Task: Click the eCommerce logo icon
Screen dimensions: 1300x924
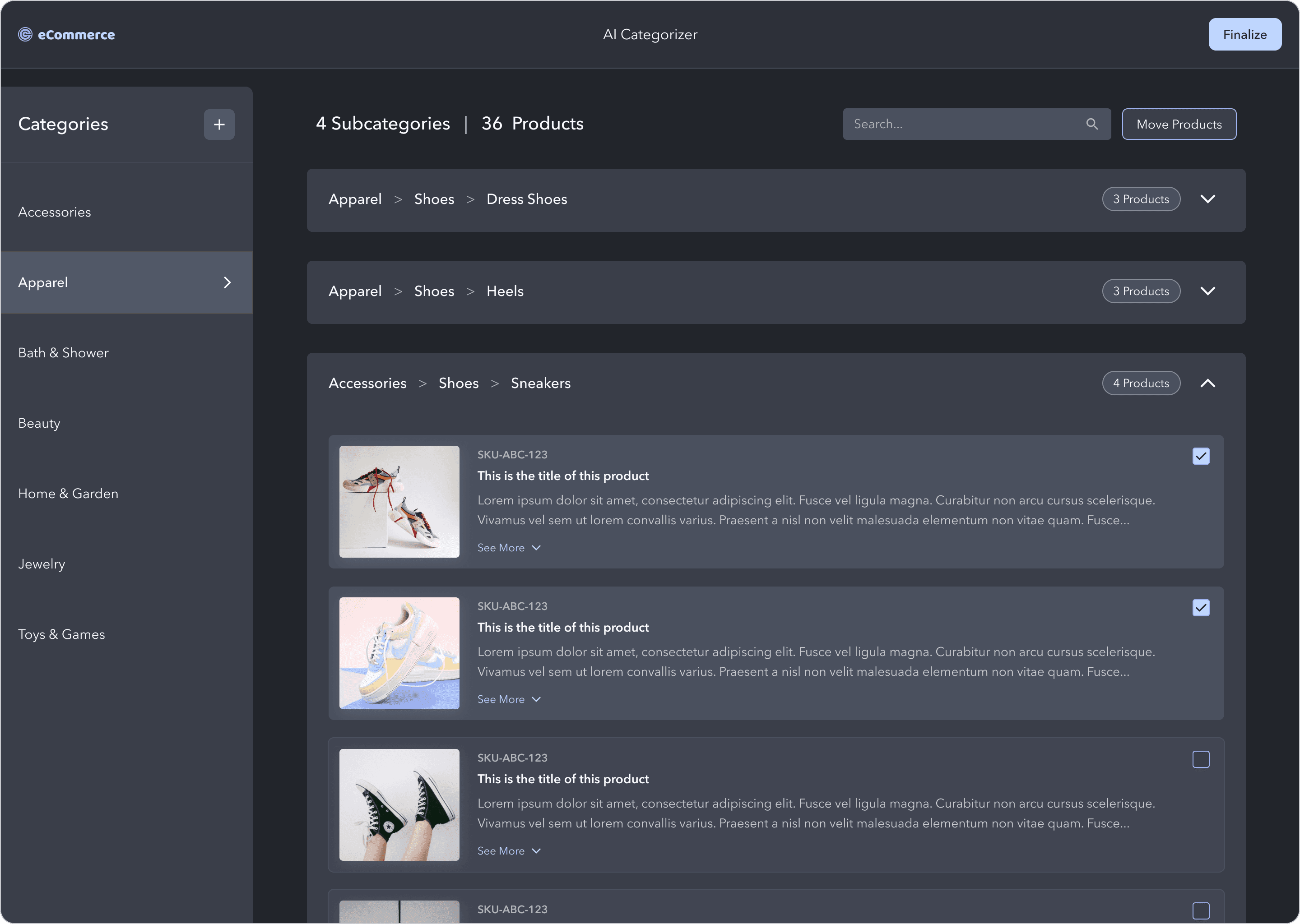Action: pyautogui.click(x=25, y=35)
